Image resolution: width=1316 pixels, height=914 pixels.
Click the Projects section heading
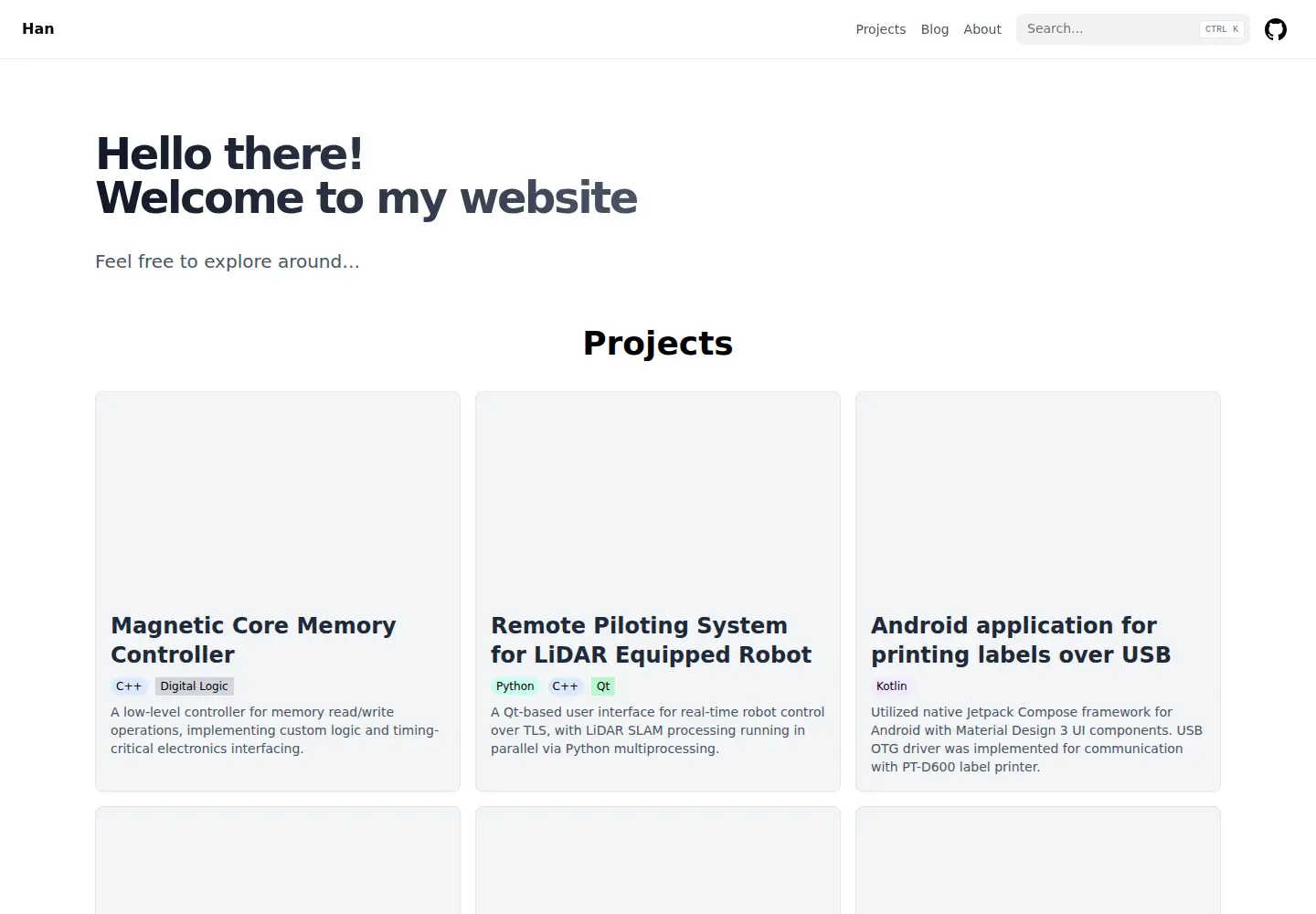[658, 343]
